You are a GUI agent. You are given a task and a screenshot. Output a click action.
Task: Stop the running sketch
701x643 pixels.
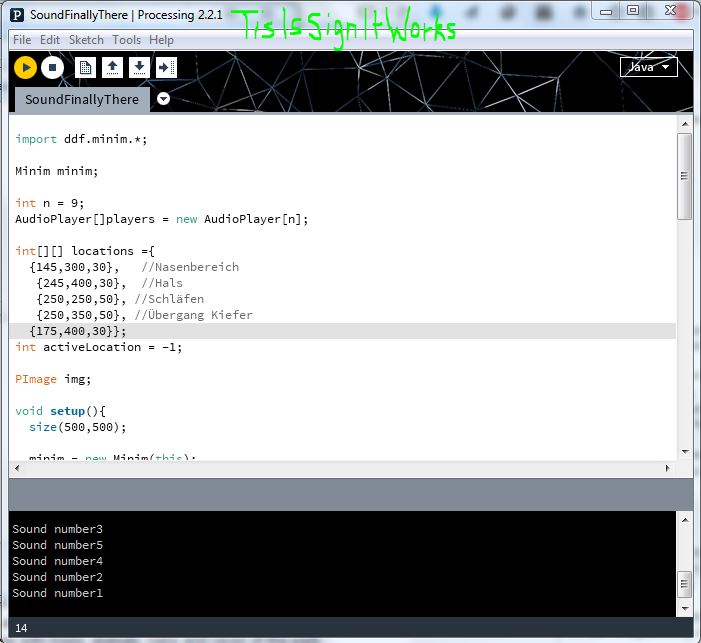(x=52, y=67)
